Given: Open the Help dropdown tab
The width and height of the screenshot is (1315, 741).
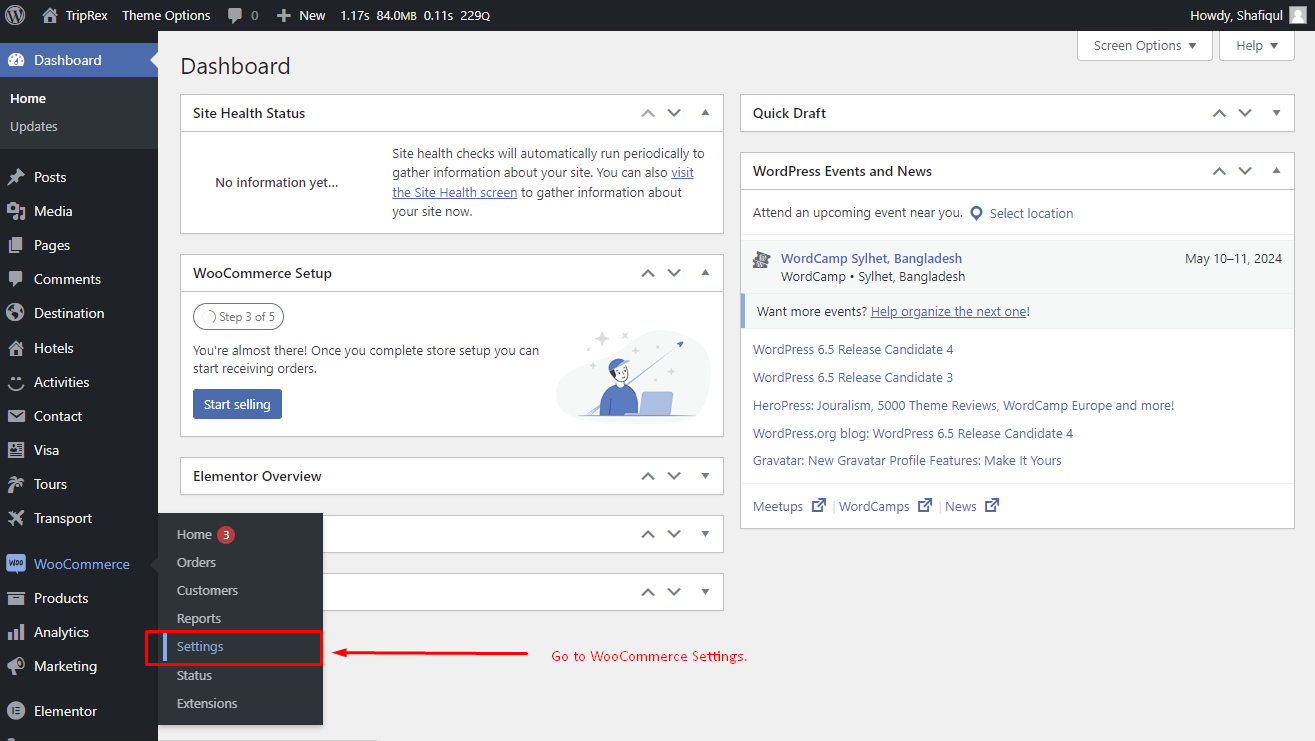Looking at the screenshot, I should tap(1257, 45).
